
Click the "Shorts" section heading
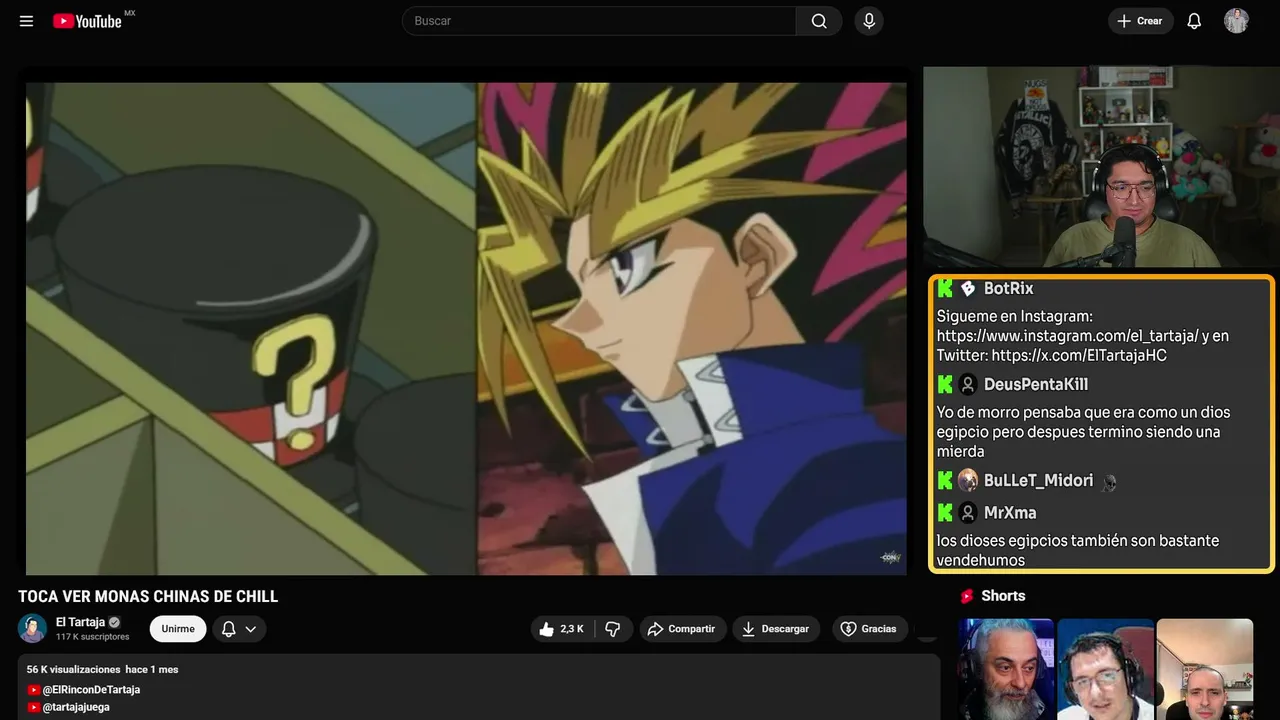tap(1003, 596)
